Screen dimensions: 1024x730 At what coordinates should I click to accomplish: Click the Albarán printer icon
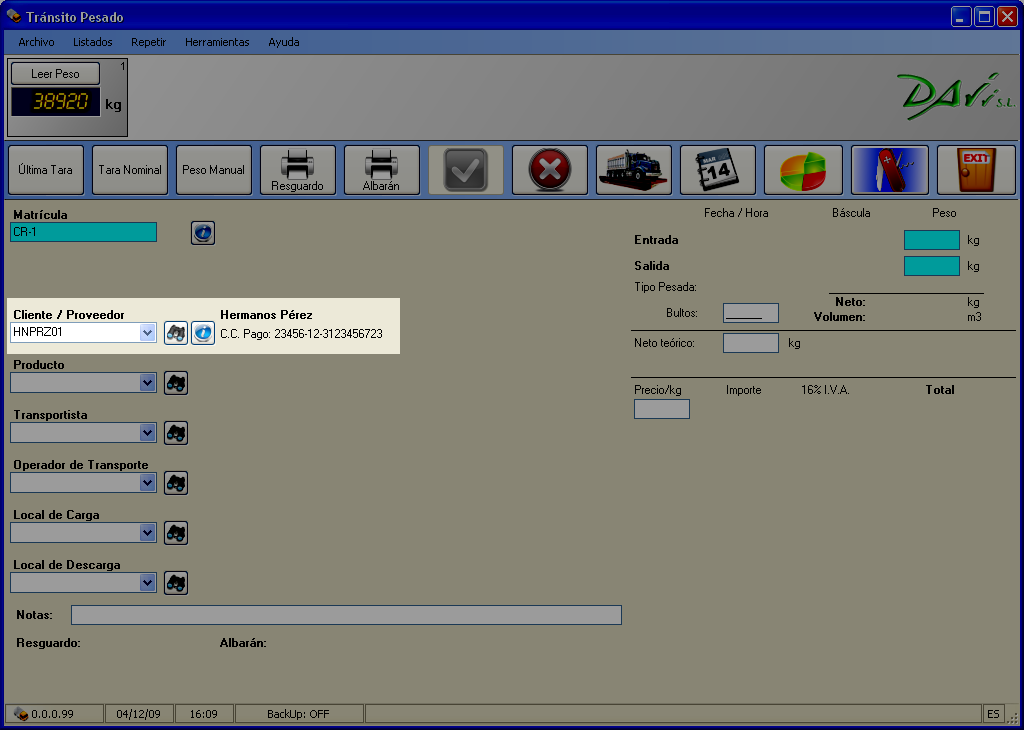[x=381, y=170]
